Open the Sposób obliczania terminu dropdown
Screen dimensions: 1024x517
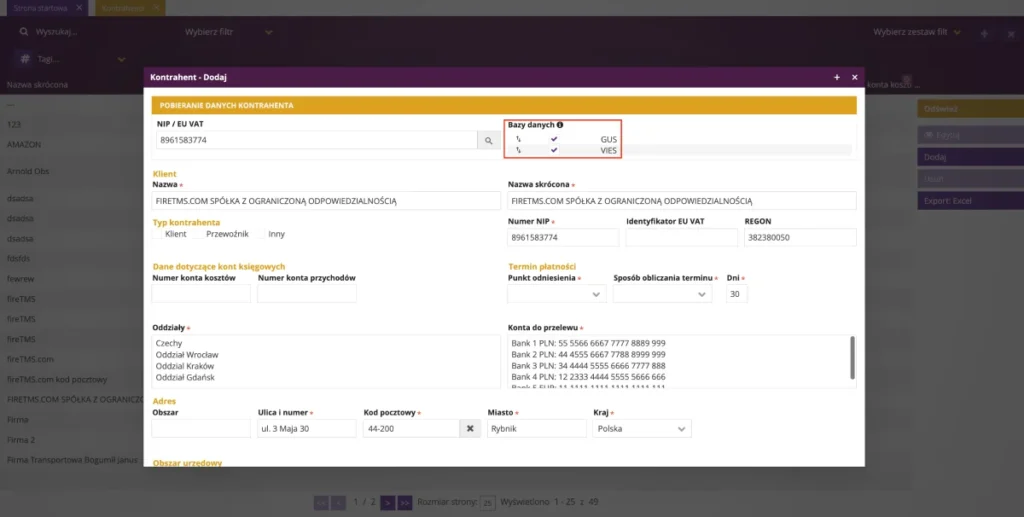[x=662, y=294]
